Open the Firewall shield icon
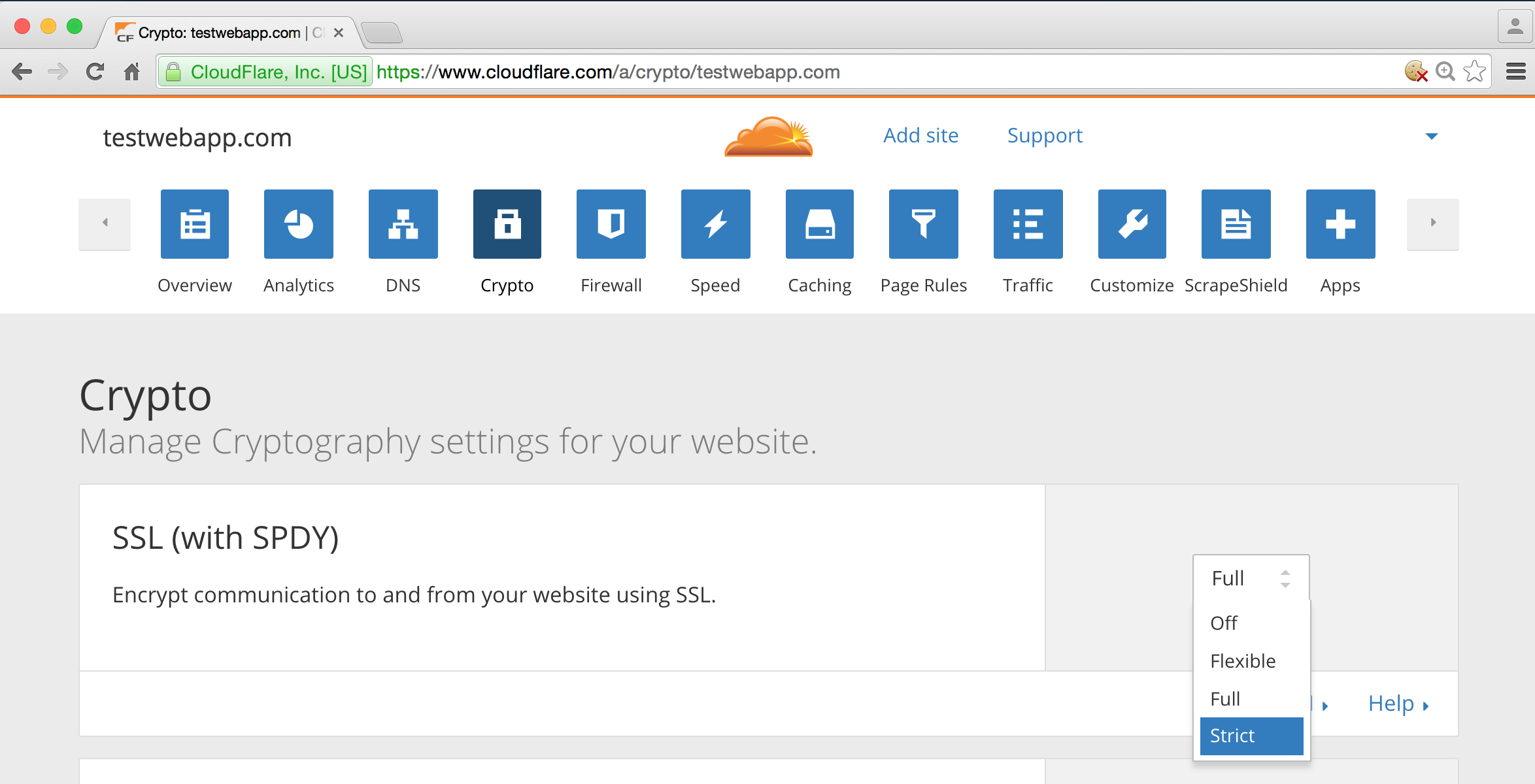This screenshot has width=1535, height=784. (x=611, y=224)
